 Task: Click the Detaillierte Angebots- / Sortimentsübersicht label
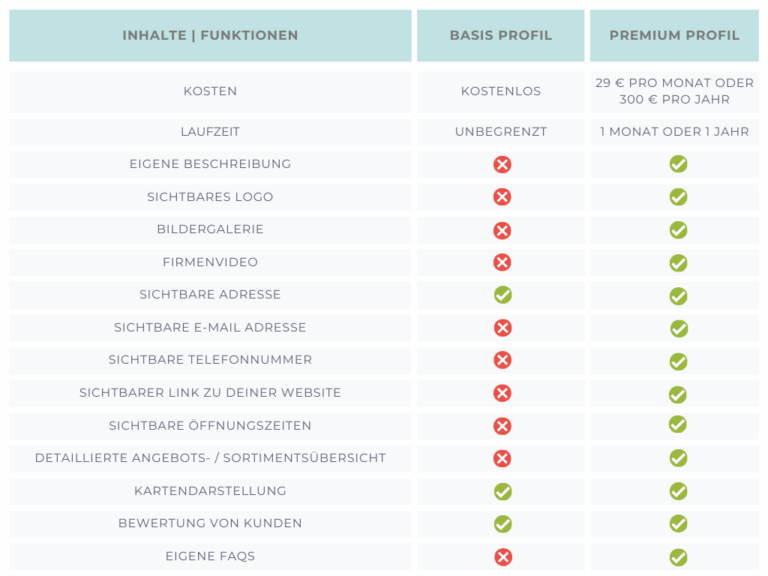point(210,458)
